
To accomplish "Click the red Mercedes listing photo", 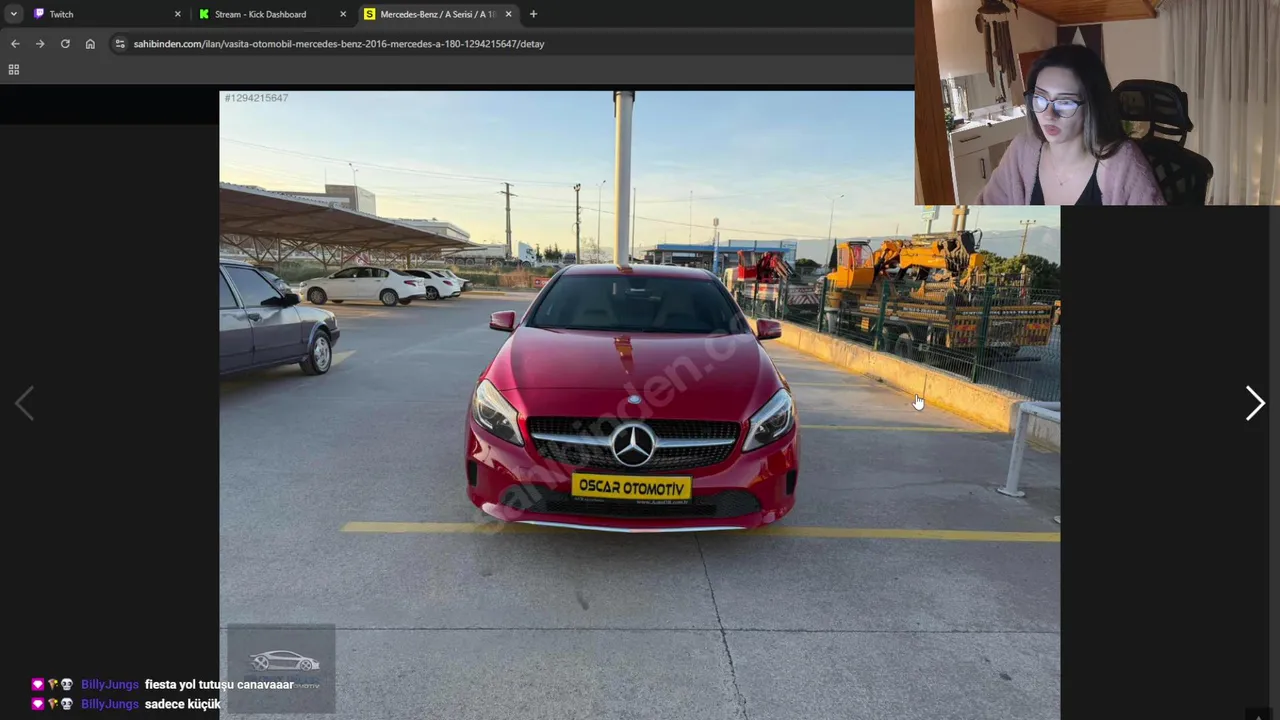I will click(640, 405).
